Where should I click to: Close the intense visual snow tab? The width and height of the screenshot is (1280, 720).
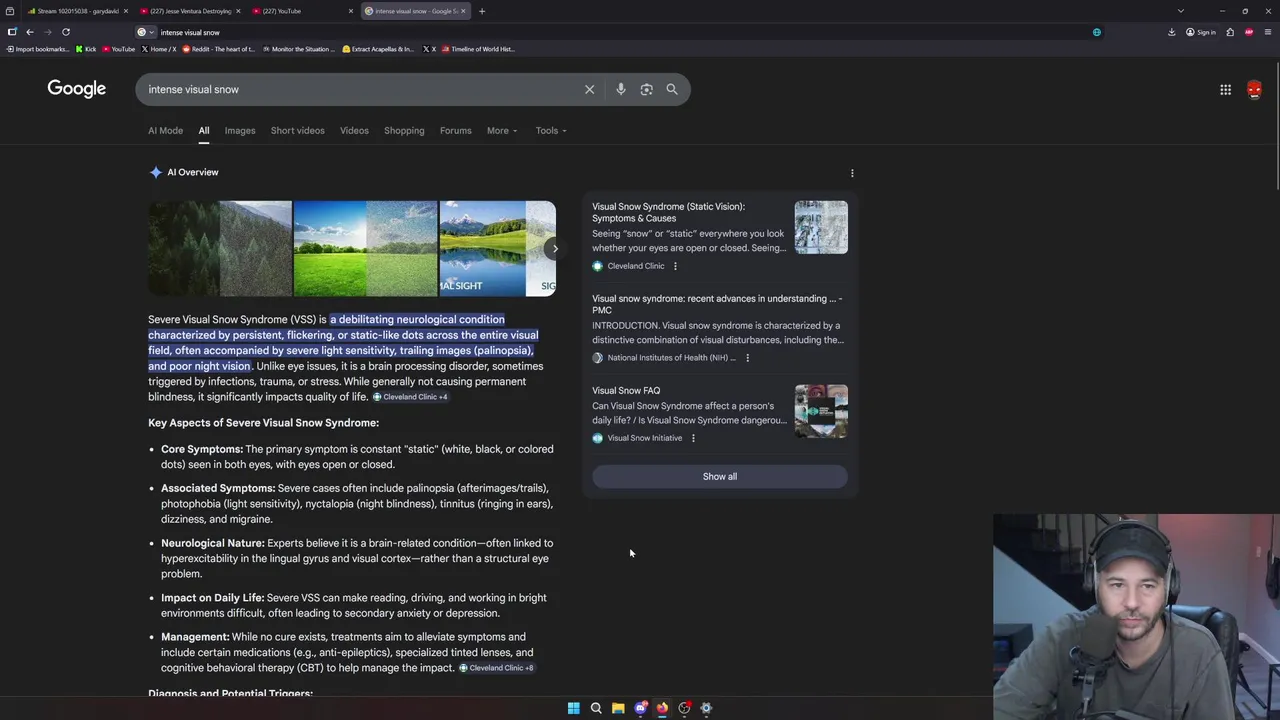click(464, 11)
